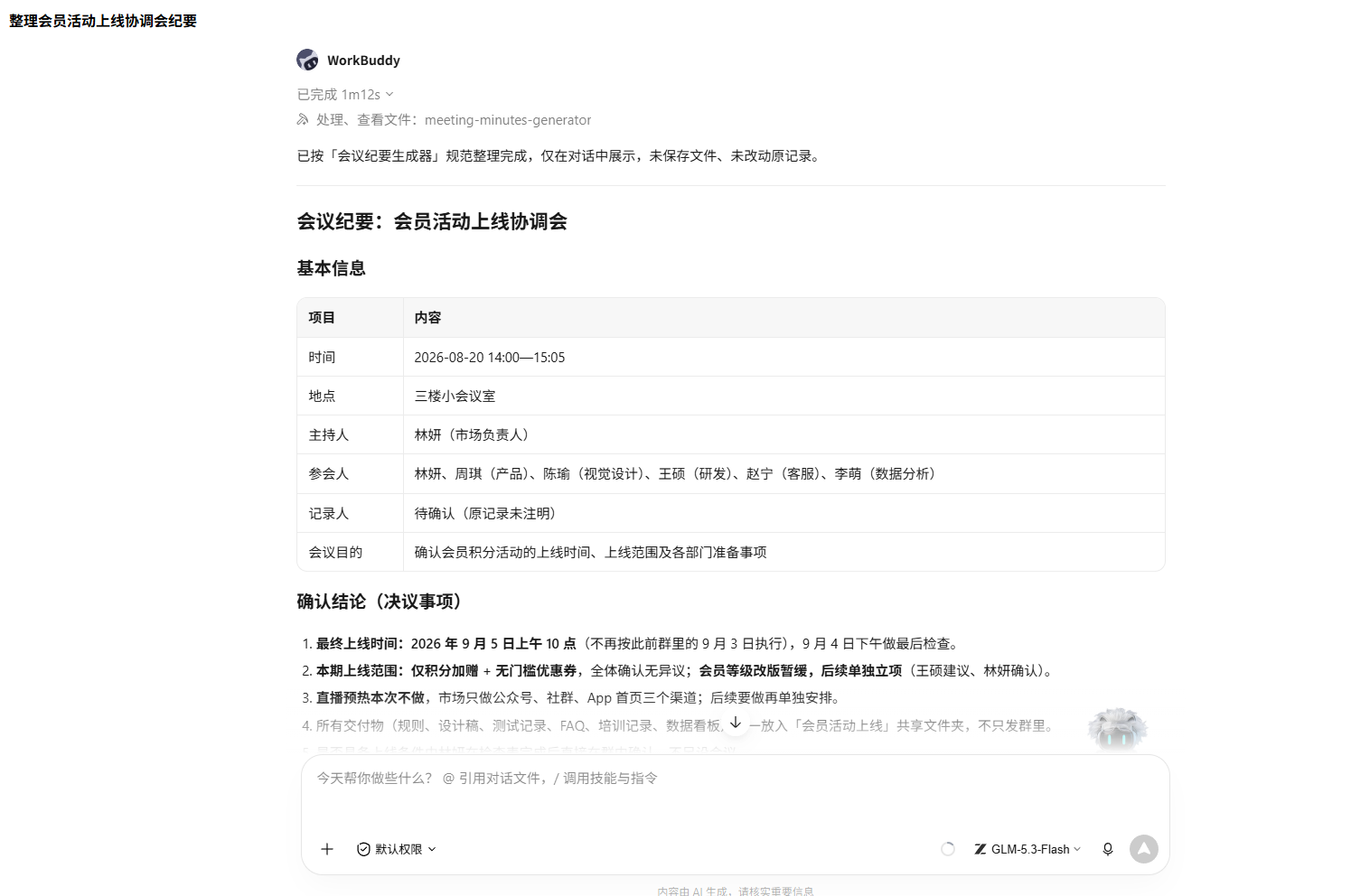
Task: Click the 确认会员积分活动的上线时间 purpose cell
Action: [x=783, y=552]
